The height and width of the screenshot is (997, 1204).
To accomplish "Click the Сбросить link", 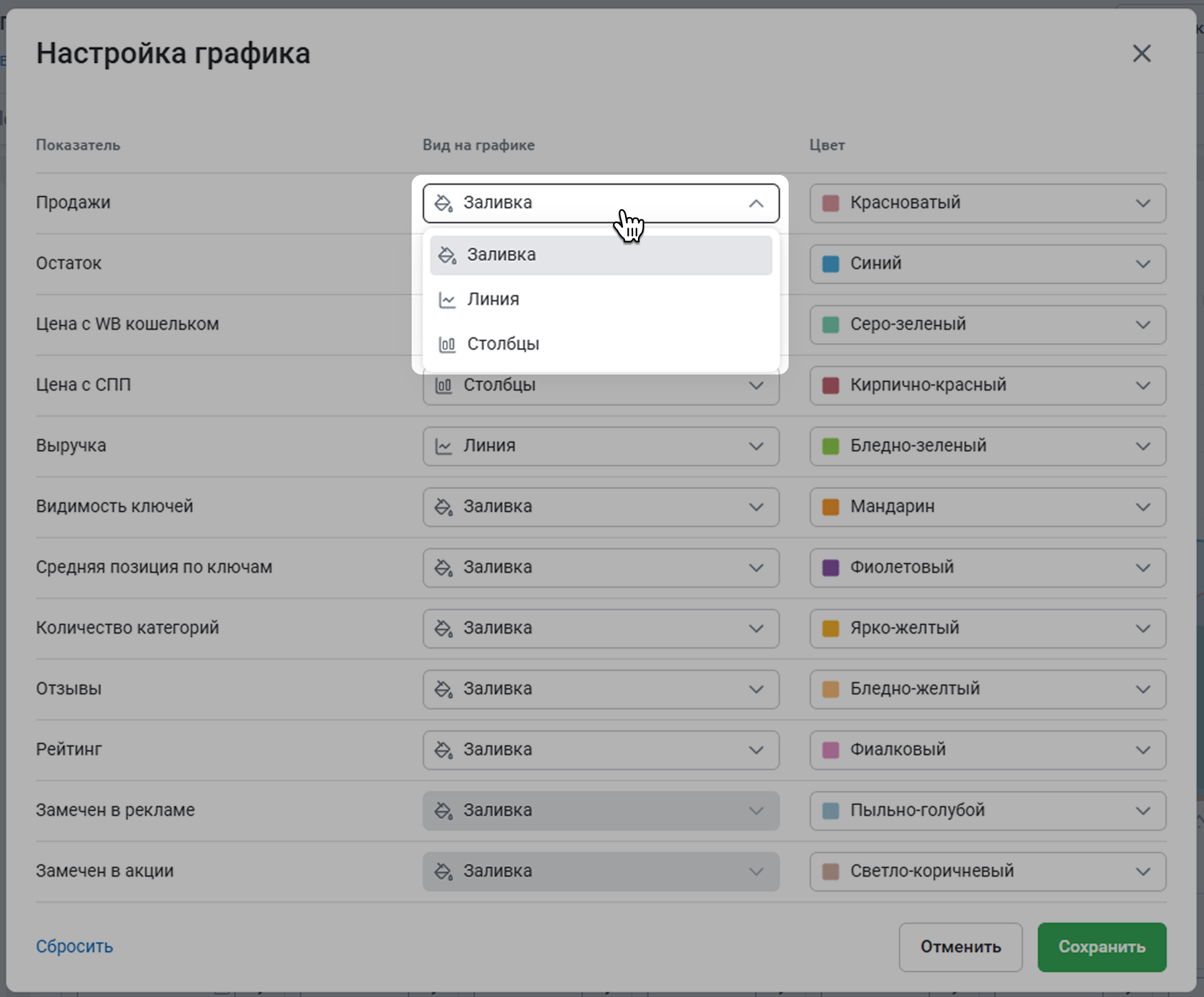I will (x=74, y=946).
